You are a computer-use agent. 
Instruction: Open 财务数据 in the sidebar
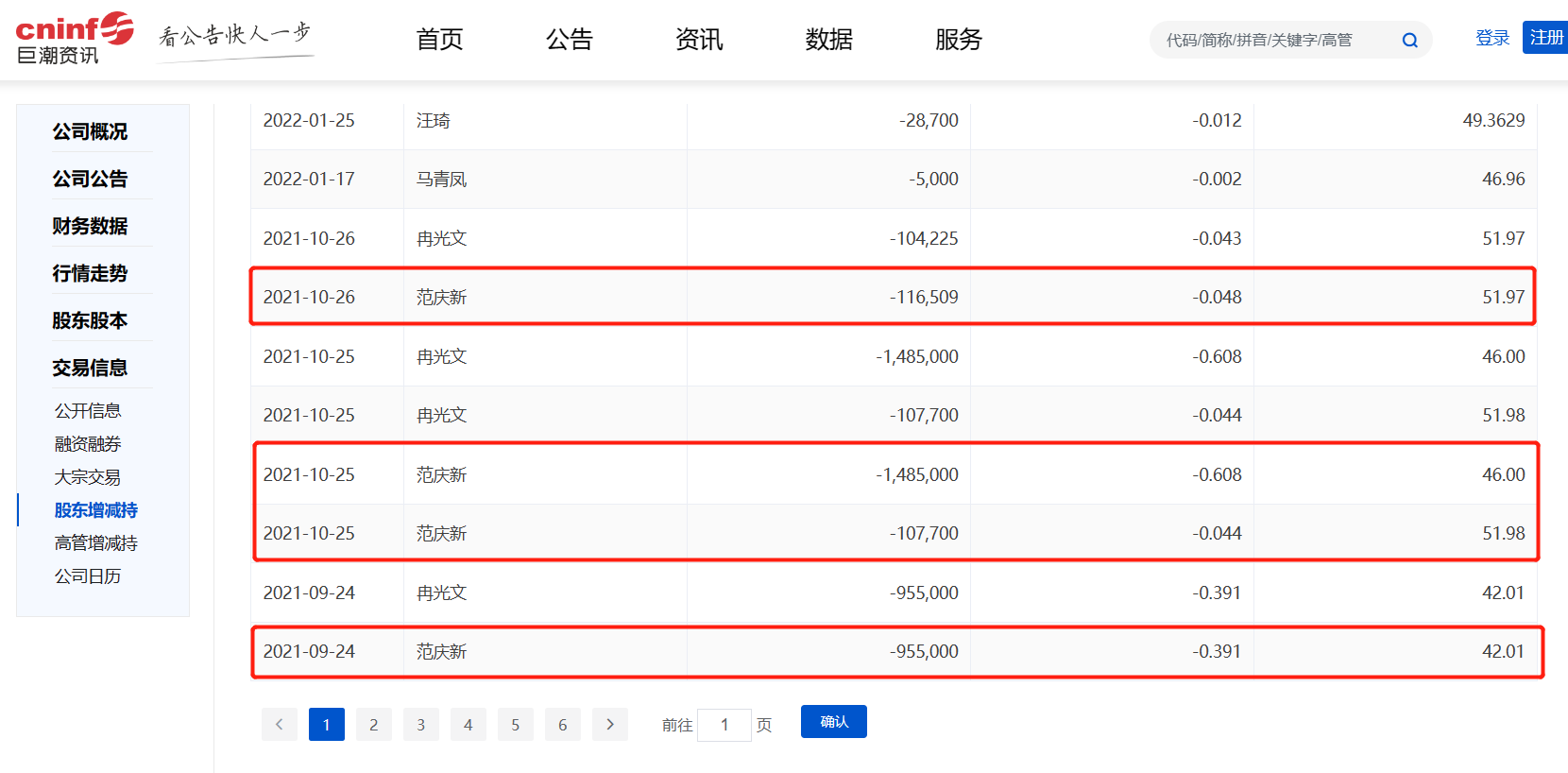(x=90, y=226)
